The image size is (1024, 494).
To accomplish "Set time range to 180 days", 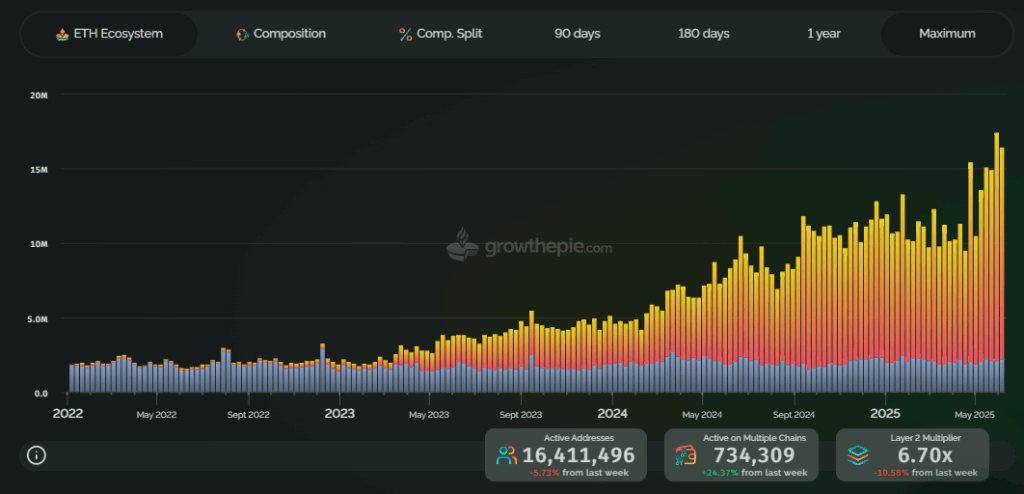I will point(703,34).
